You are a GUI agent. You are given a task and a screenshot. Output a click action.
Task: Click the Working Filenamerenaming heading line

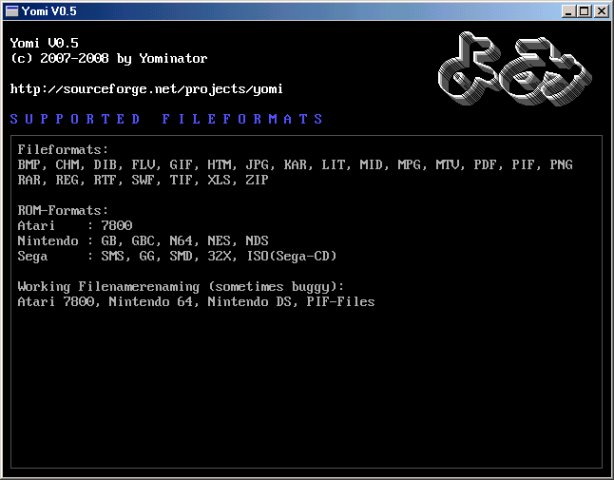(x=181, y=287)
